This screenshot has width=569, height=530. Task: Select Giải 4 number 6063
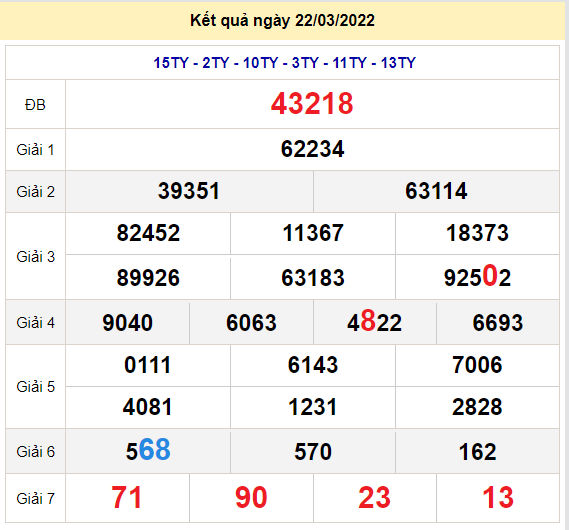(251, 323)
